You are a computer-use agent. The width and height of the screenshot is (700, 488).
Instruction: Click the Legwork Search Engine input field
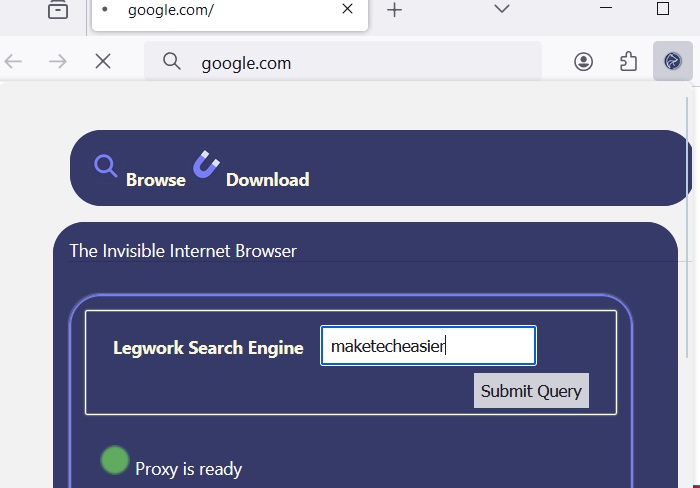[x=428, y=346]
